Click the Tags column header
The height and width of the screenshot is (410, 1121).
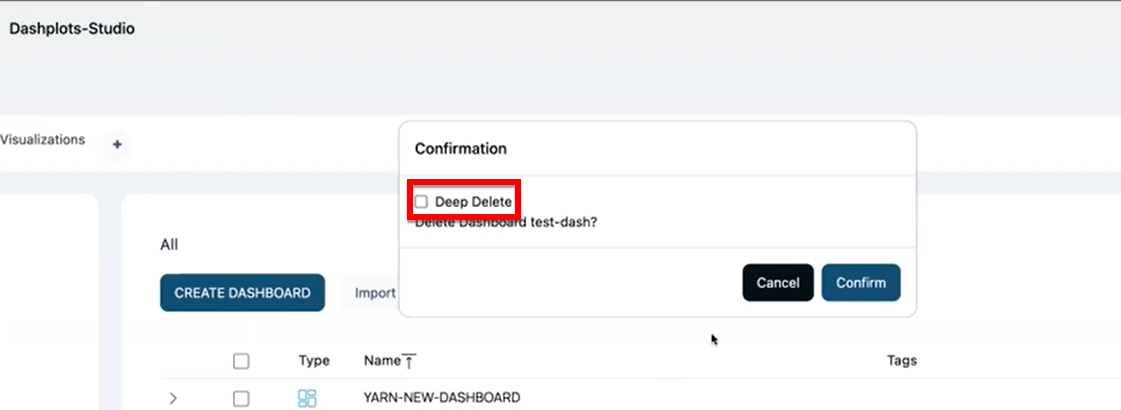pyautogui.click(x=901, y=361)
